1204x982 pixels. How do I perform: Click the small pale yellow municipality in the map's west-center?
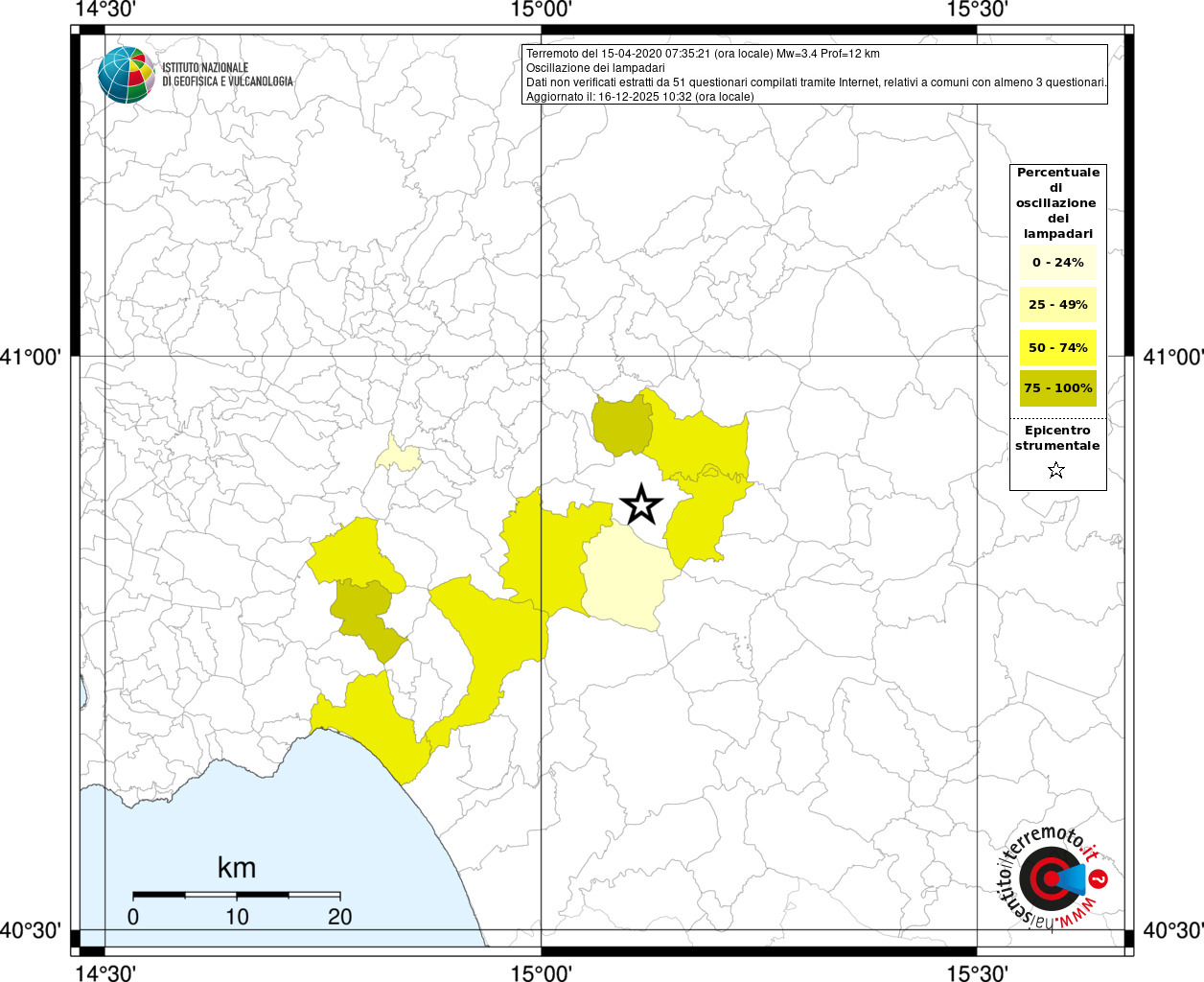click(397, 456)
